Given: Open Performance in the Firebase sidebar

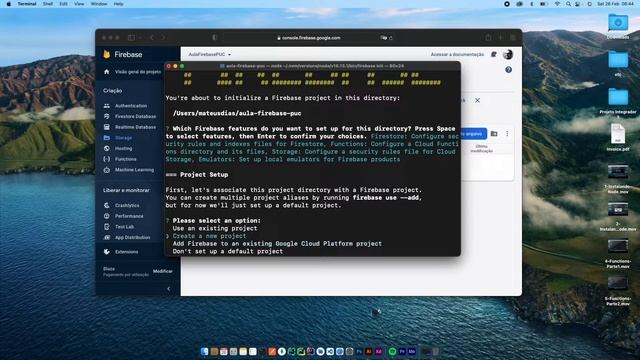Looking at the screenshot, I should pyautogui.click(x=129, y=216).
